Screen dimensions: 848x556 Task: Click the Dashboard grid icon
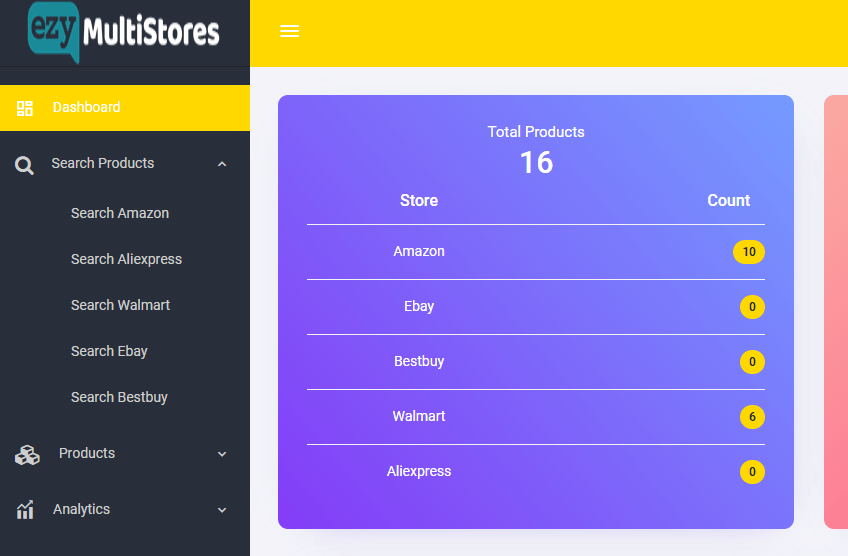click(25, 108)
